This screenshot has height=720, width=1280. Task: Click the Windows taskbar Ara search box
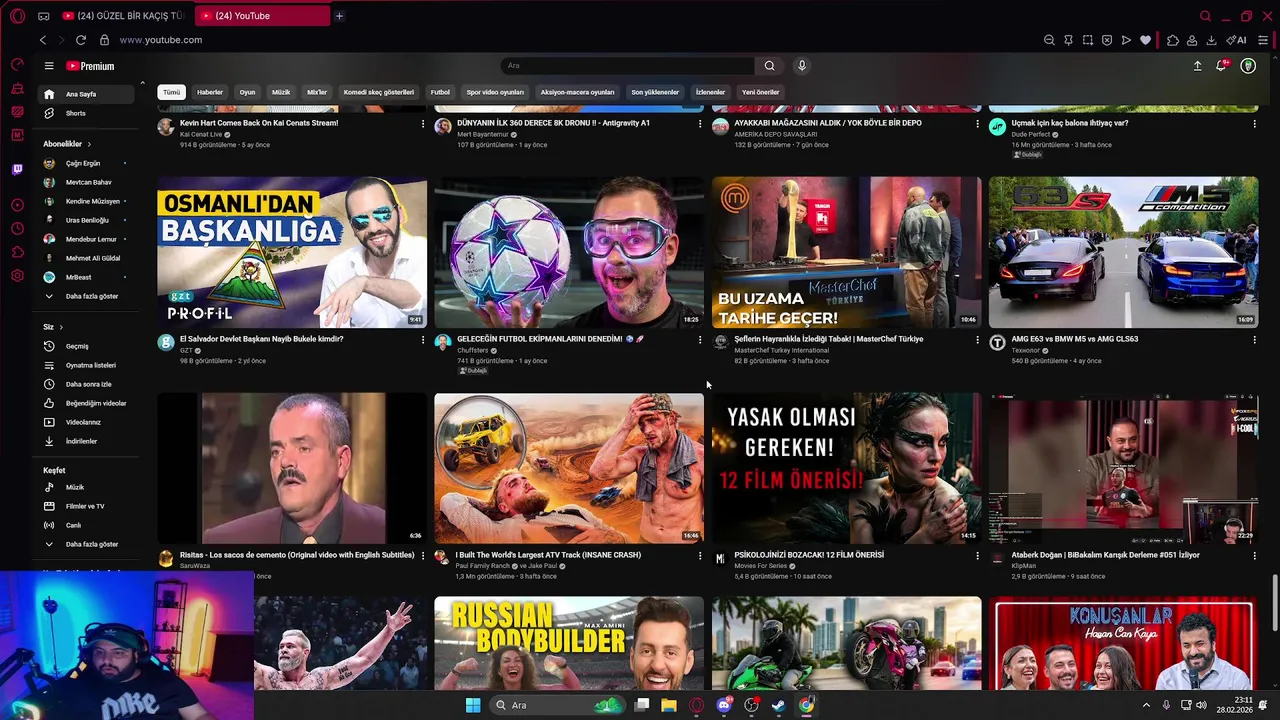tap(560, 705)
